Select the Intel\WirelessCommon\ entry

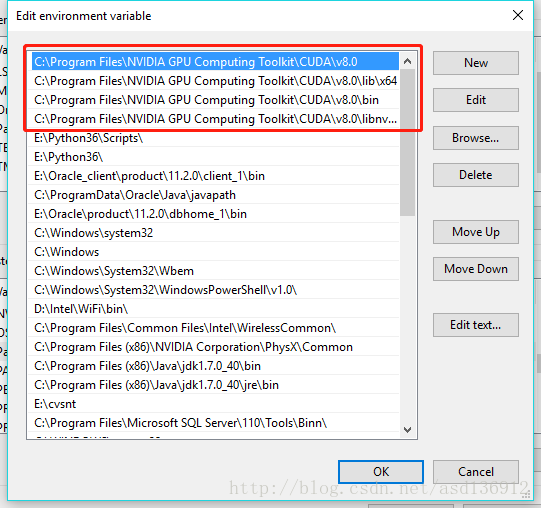point(214,328)
